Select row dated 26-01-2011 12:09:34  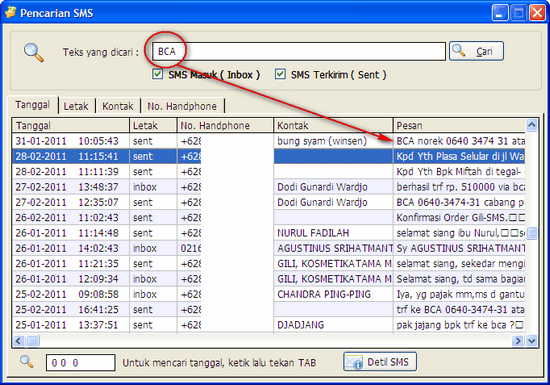pos(269,279)
